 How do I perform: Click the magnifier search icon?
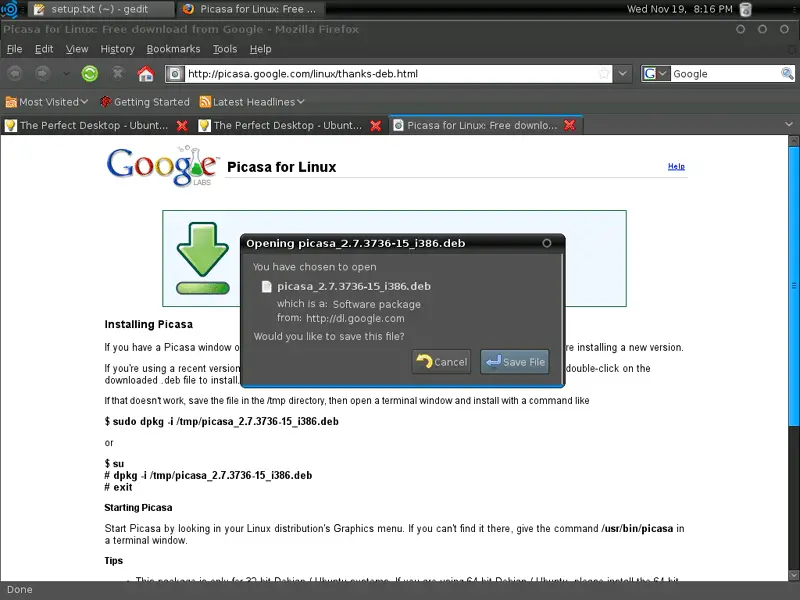tap(787, 74)
